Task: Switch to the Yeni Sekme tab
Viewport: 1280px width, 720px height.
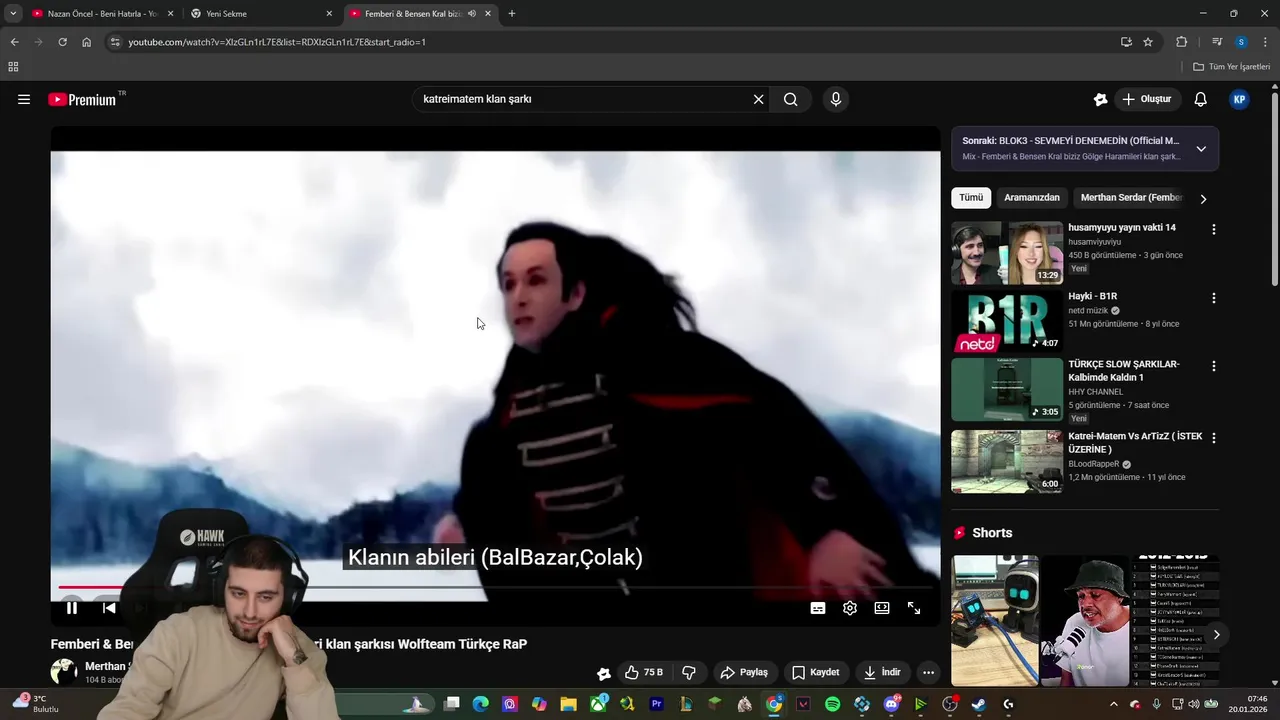Action: point(262,14)
